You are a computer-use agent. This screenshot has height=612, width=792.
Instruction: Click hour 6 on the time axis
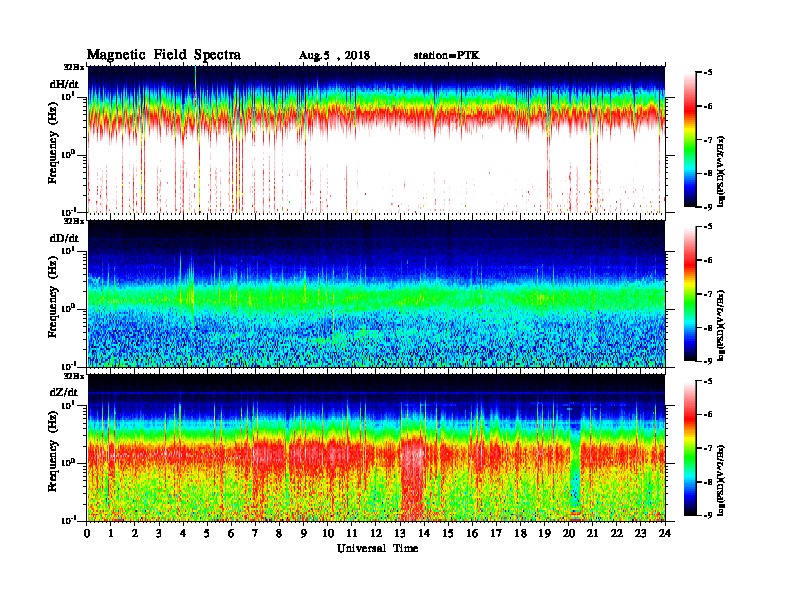pos(231,534)
